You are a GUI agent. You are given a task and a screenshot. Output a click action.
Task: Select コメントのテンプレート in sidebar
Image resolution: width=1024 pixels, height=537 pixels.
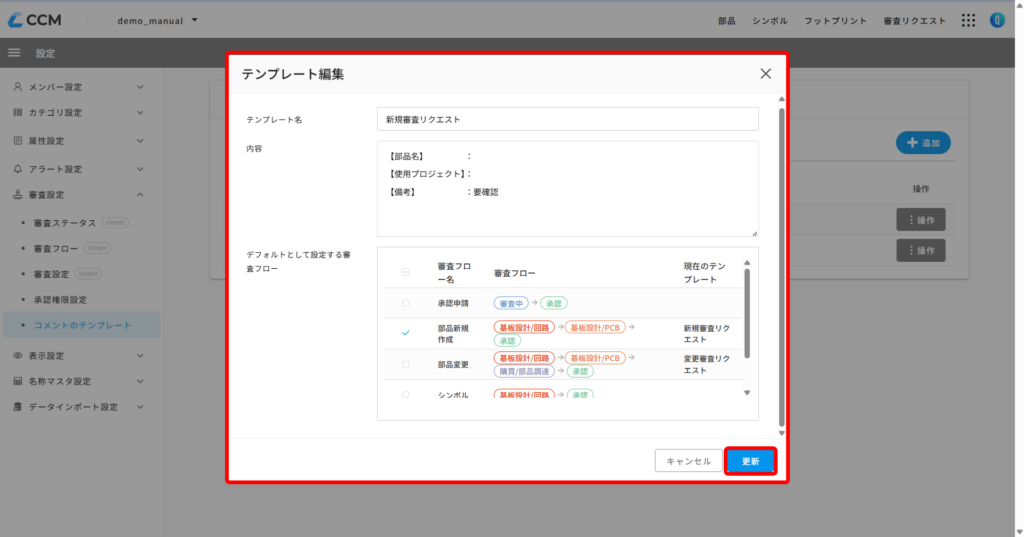point(82,325)
